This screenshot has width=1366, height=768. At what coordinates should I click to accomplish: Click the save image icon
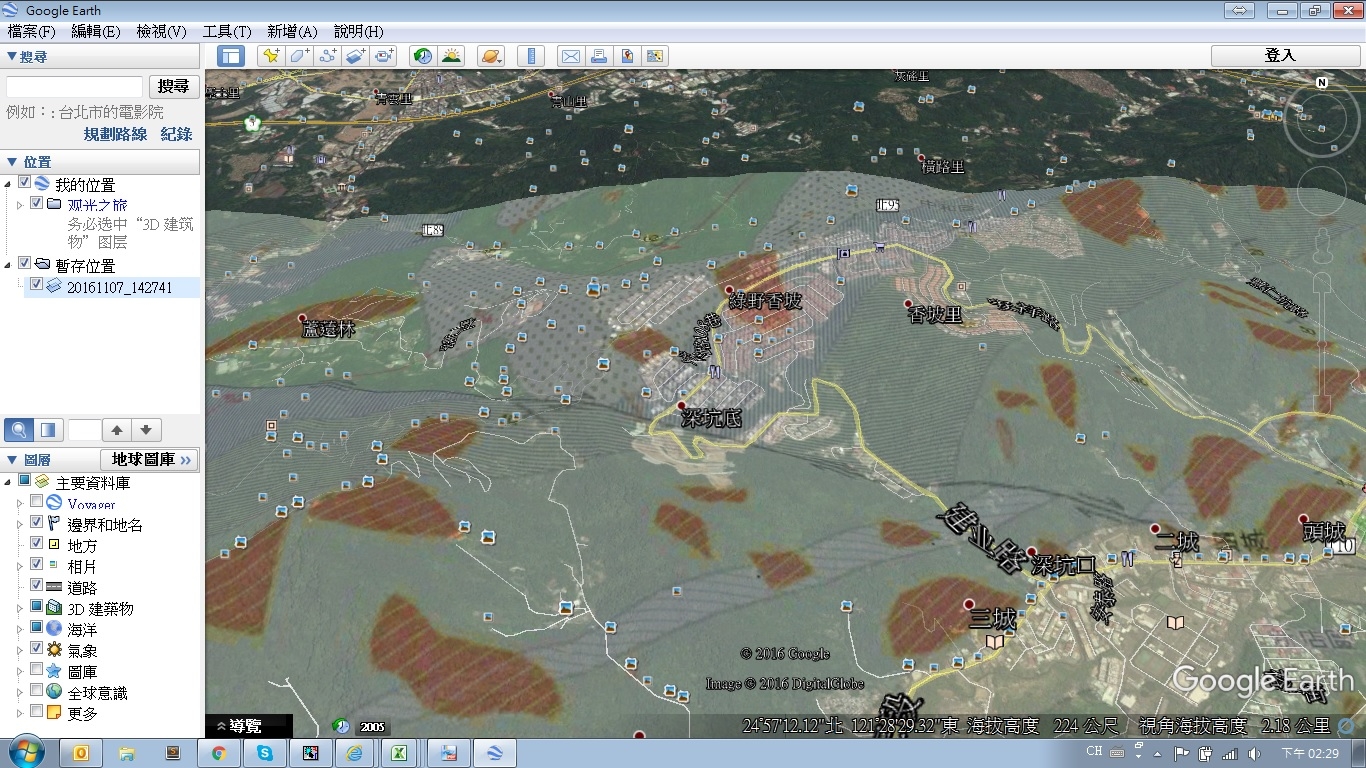(x=627, y=56)
